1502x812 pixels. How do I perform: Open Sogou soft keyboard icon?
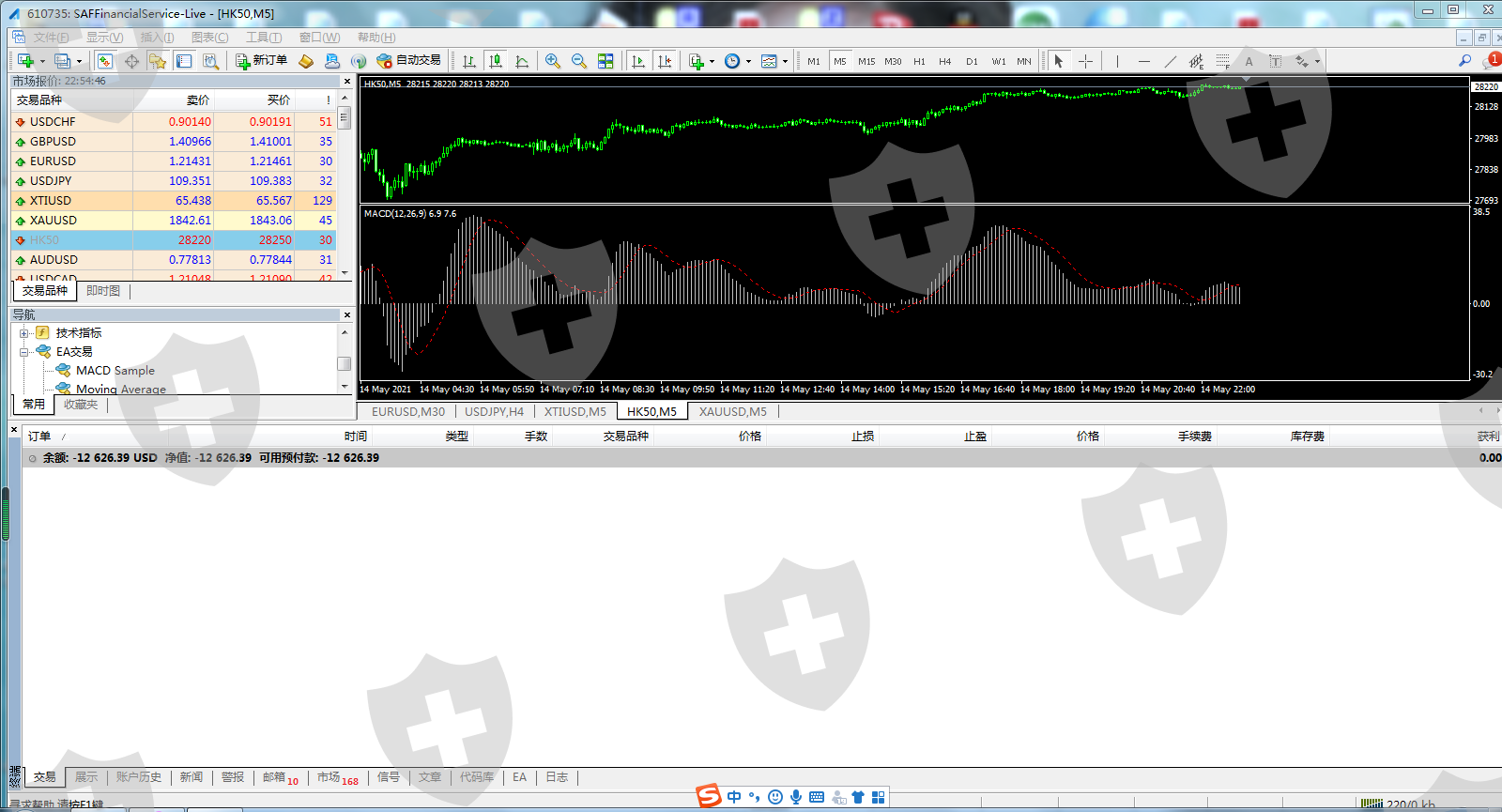[x=817, y=797]
